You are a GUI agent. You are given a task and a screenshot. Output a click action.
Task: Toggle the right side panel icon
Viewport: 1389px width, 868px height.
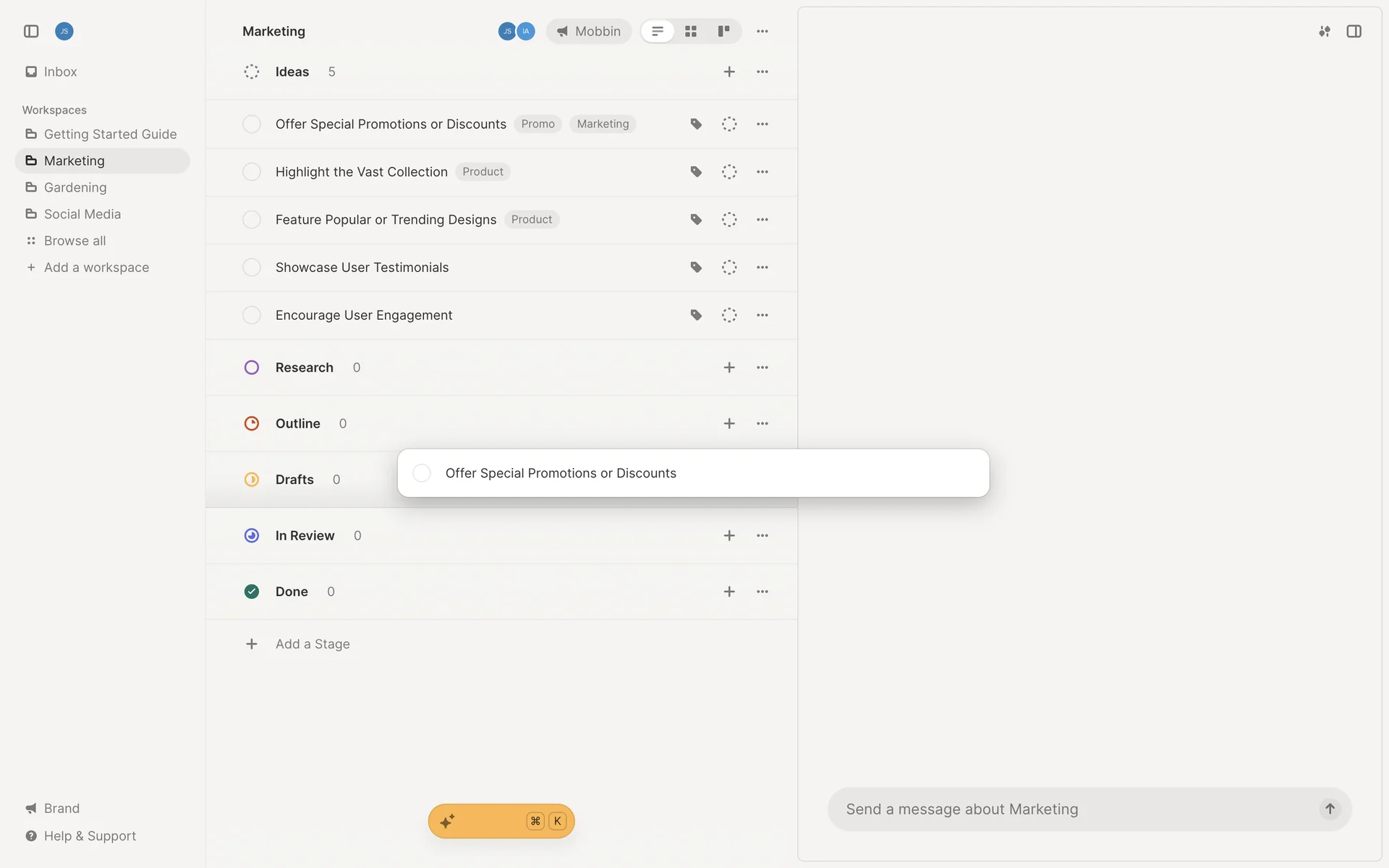(1354, 31)
